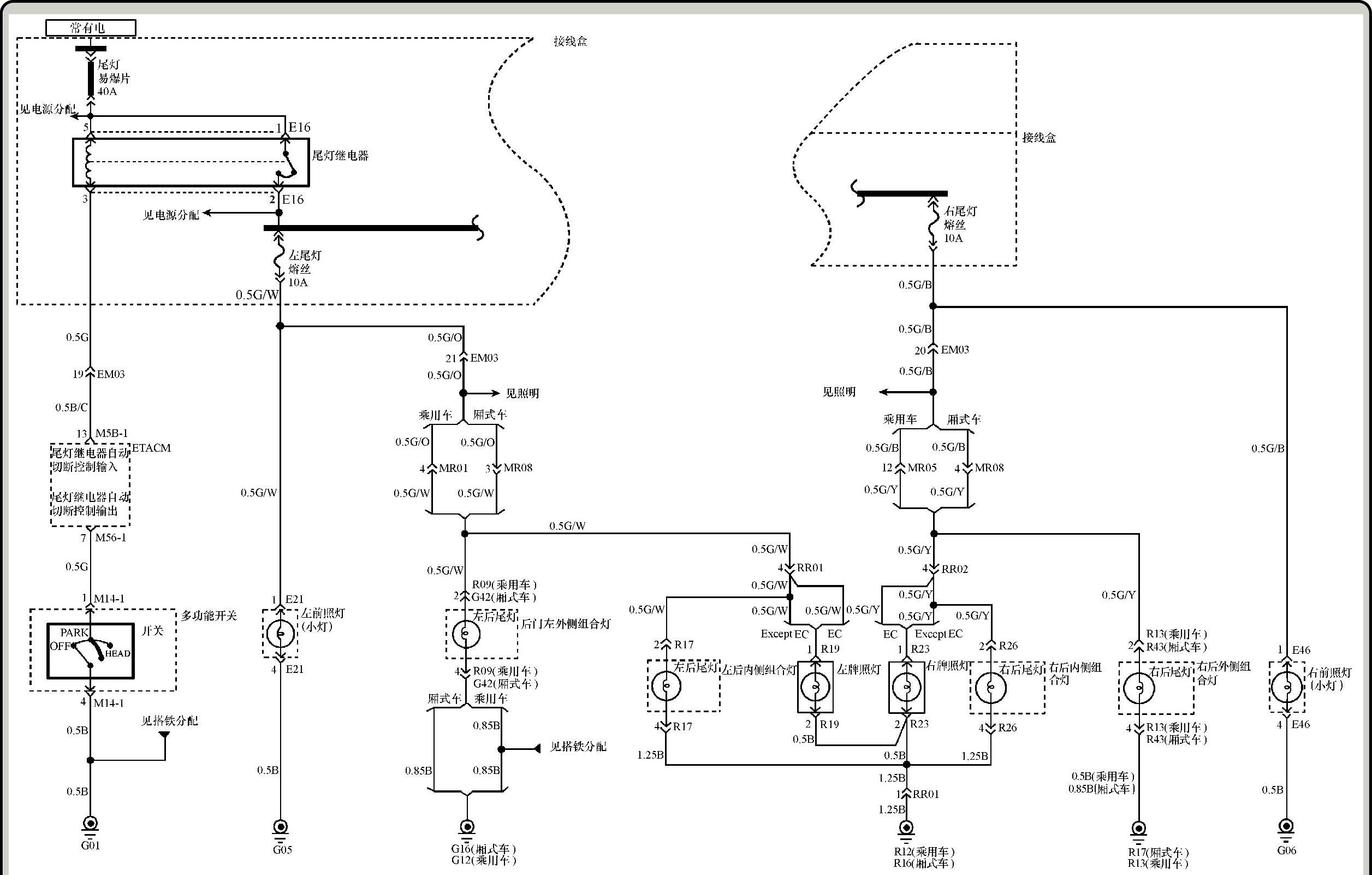Click the 尾灯继电器自动切断控制输入 text
Image resolution: width=1372 pixels, height=875 pixels.
(x=91, y=460)
